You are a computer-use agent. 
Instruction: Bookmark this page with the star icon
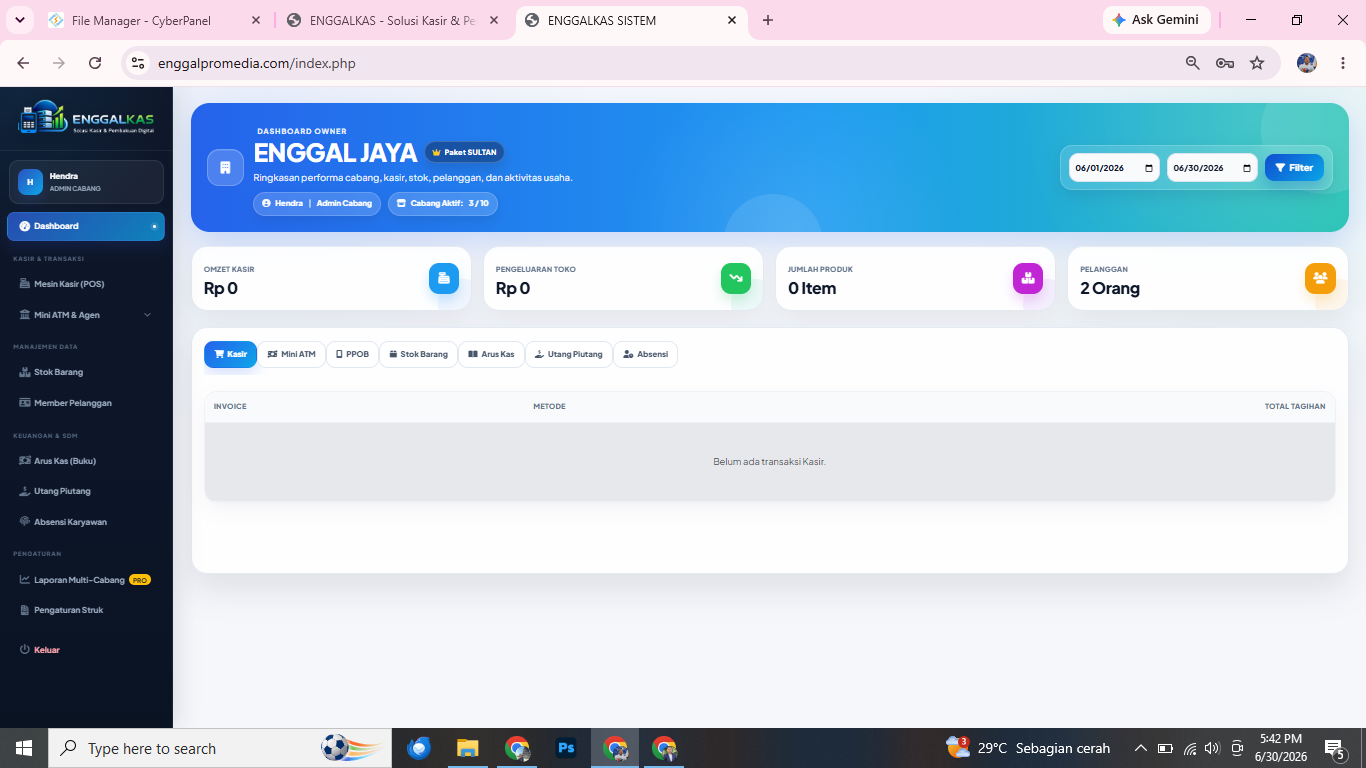point(1257,63)
